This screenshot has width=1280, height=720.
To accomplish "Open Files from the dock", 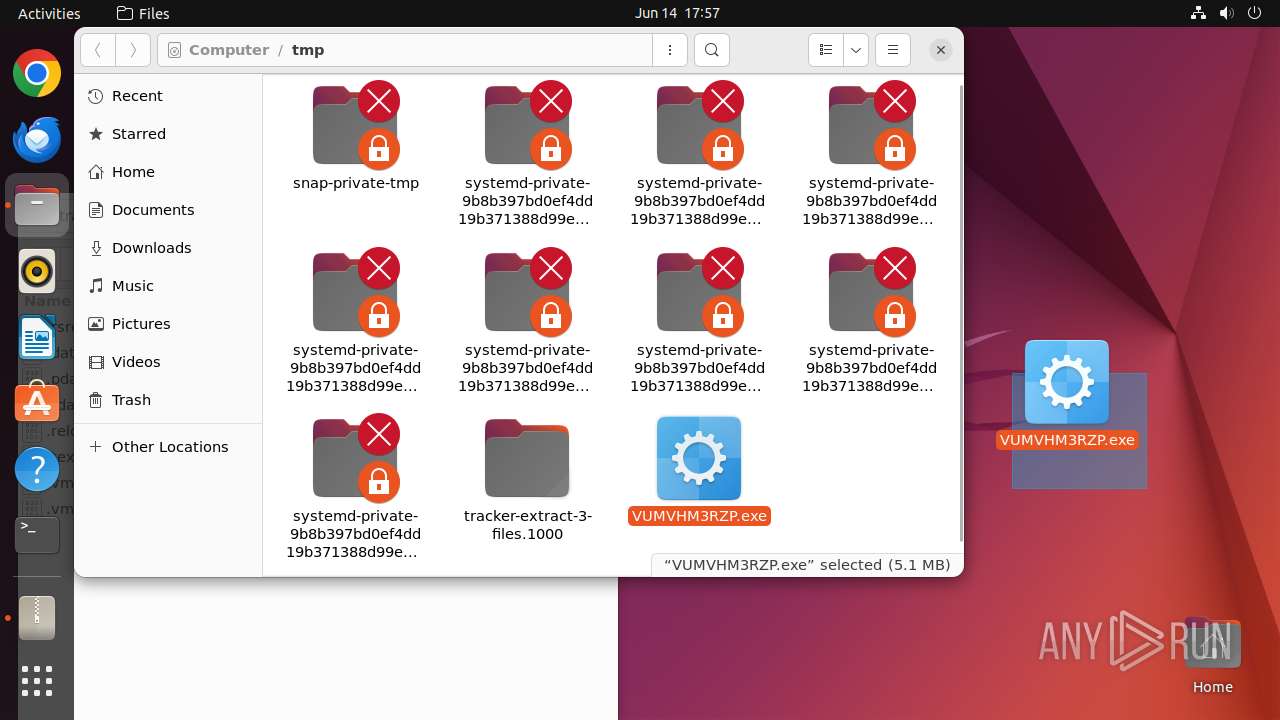I will [37, 206].
